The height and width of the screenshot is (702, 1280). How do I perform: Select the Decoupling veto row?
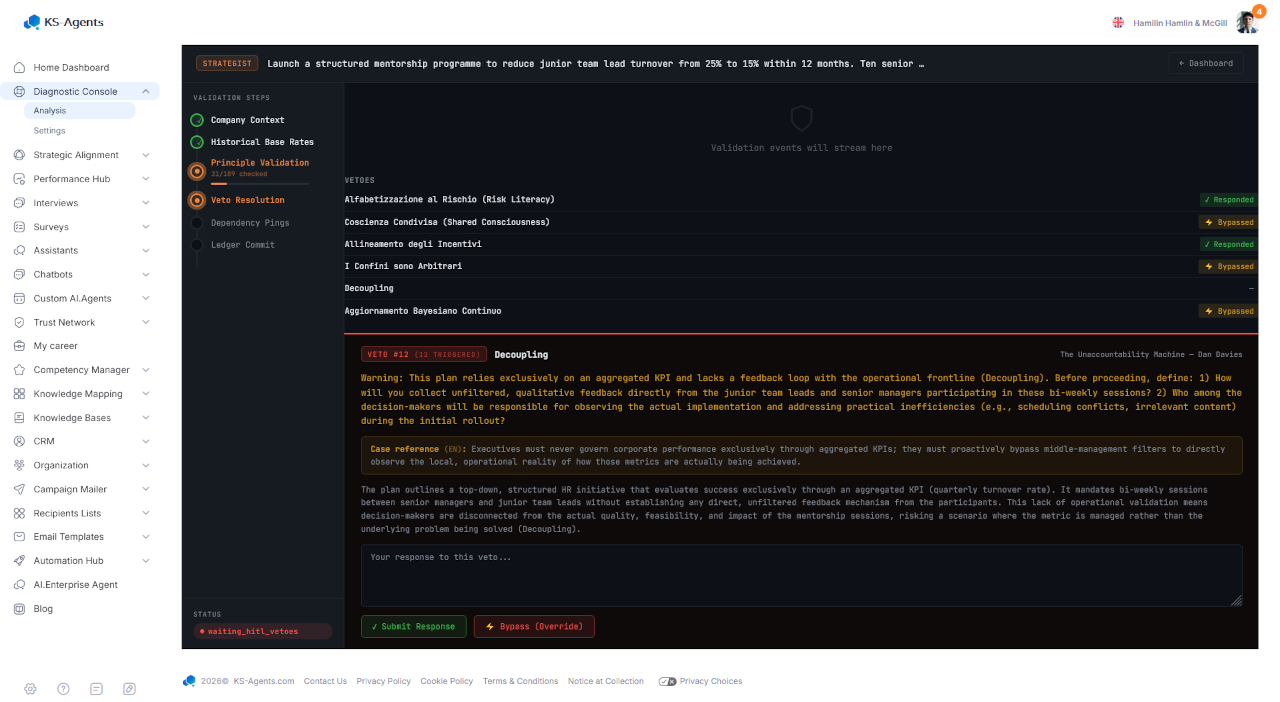point(801,288)
